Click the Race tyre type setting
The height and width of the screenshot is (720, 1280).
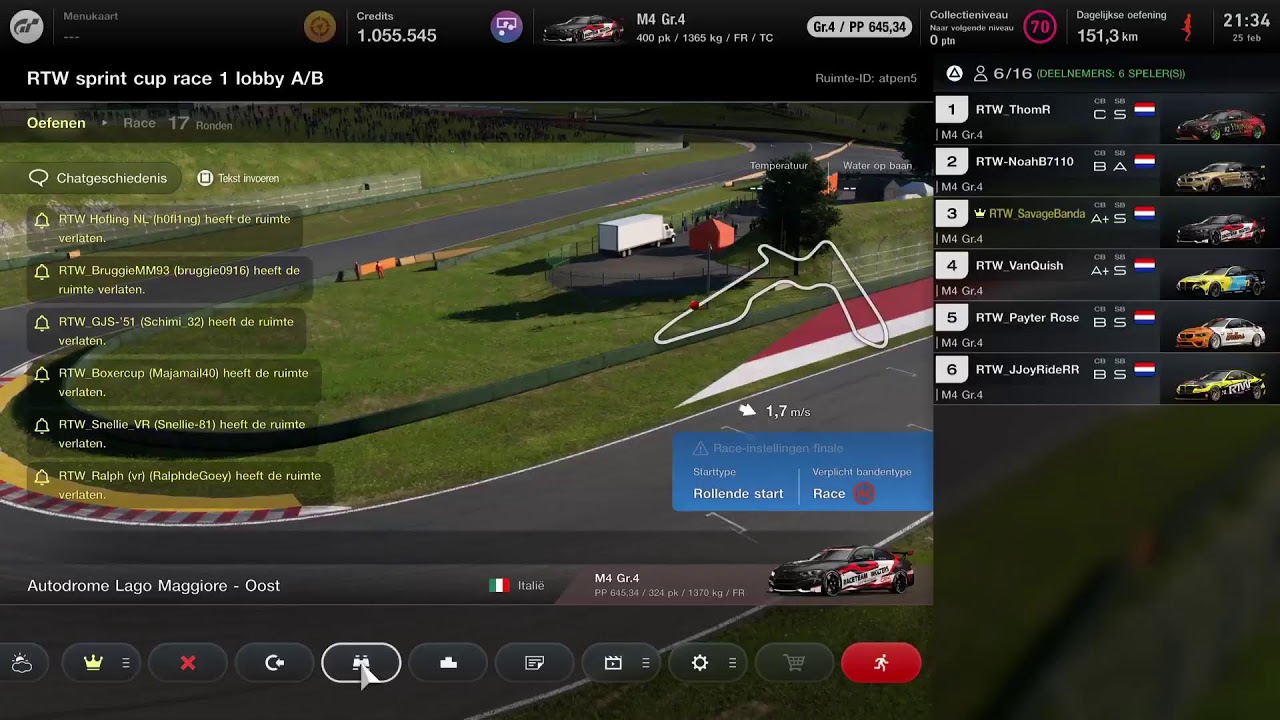tap(829, 493)
